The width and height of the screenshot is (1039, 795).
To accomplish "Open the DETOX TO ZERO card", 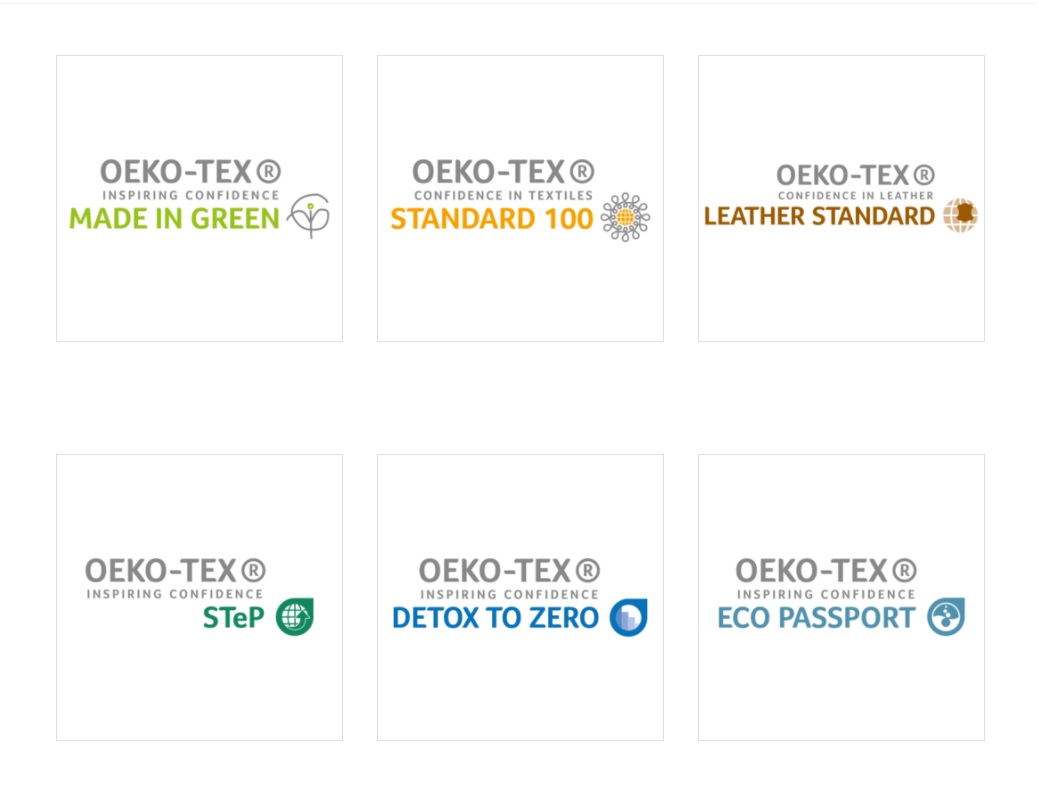I will 520,598.
